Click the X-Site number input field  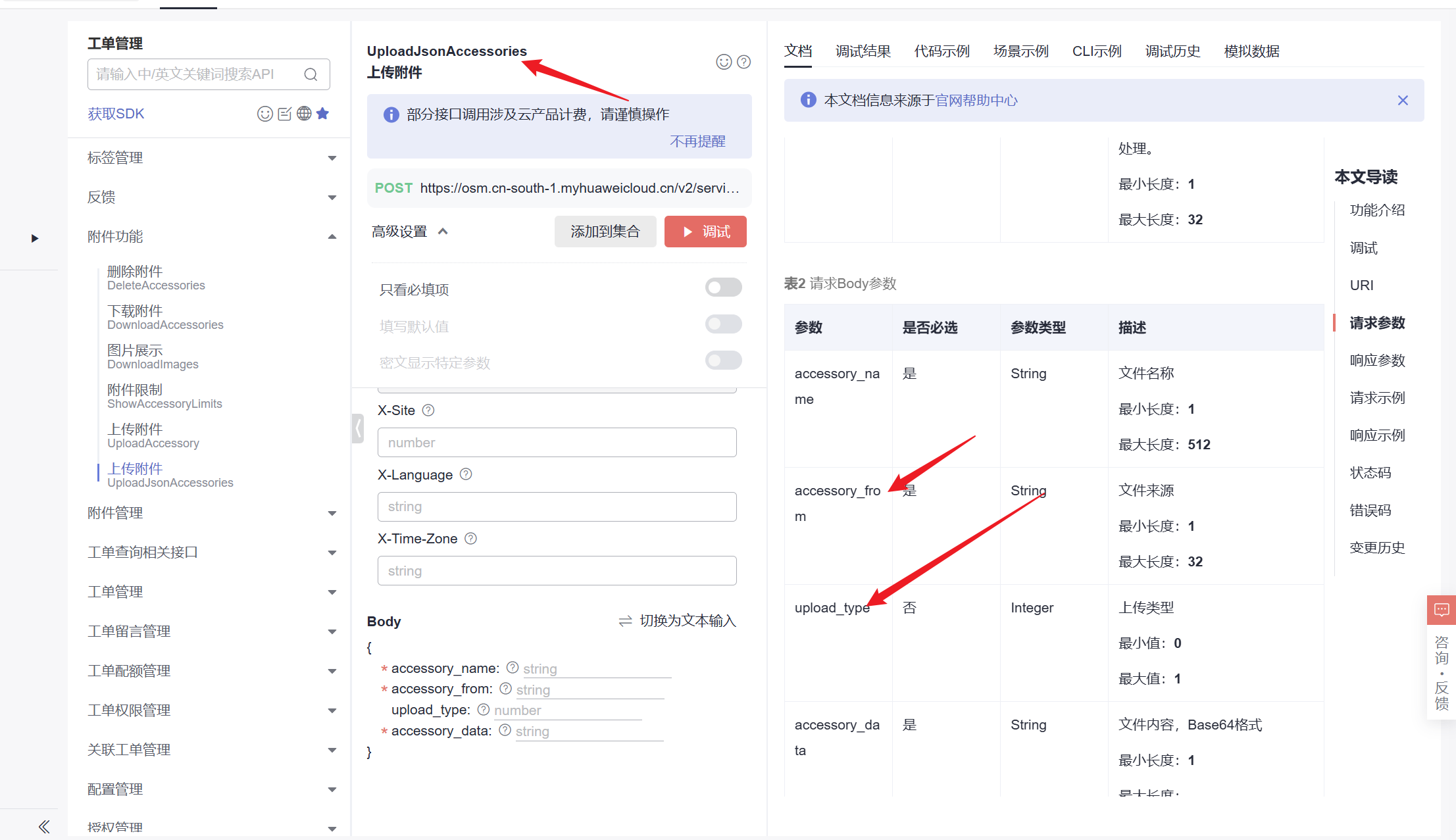click(557, 443)
